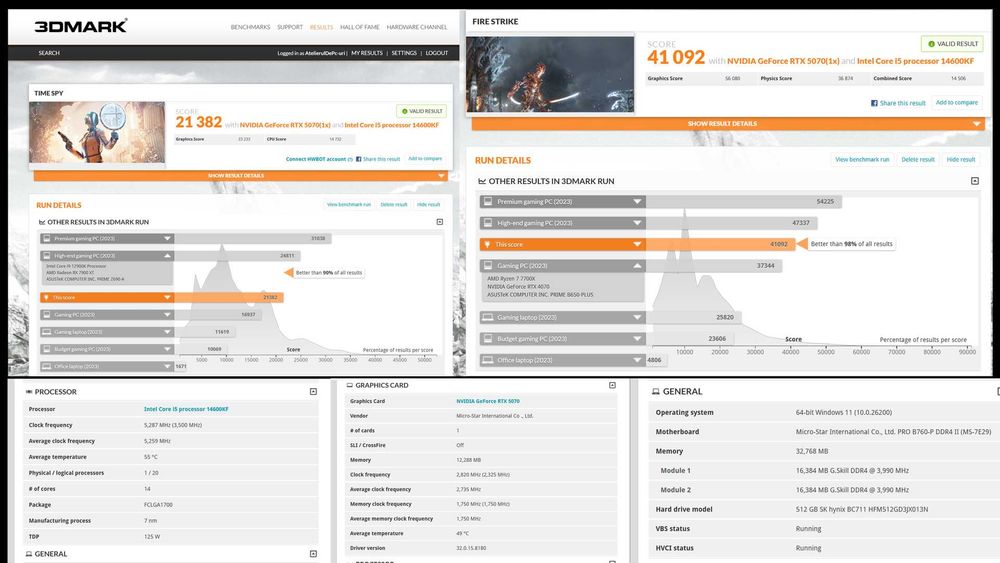Open My Results link
The image size is (1000, 563).
[x=367, y=53]
